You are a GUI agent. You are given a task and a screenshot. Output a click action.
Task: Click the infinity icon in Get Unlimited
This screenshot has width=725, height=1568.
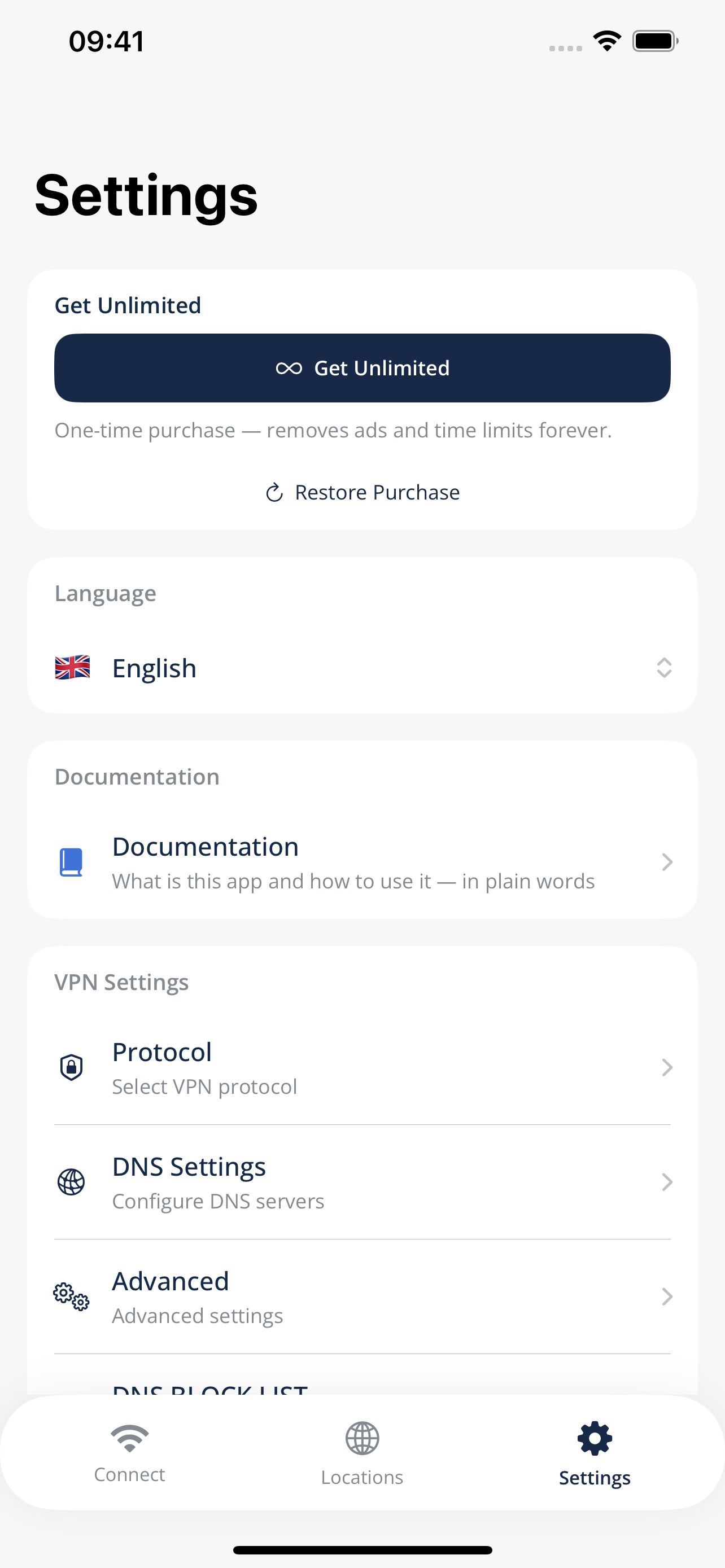(x=289, y=368)
